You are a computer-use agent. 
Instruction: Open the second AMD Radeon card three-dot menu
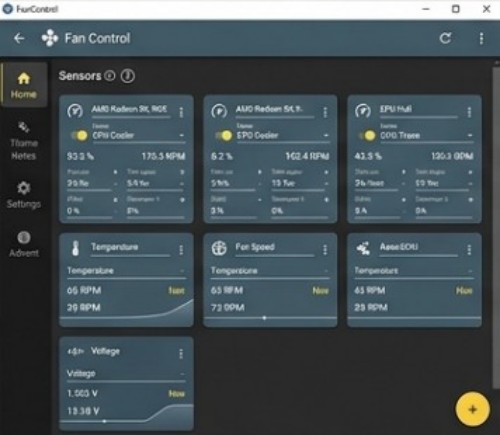click(325, 112)
